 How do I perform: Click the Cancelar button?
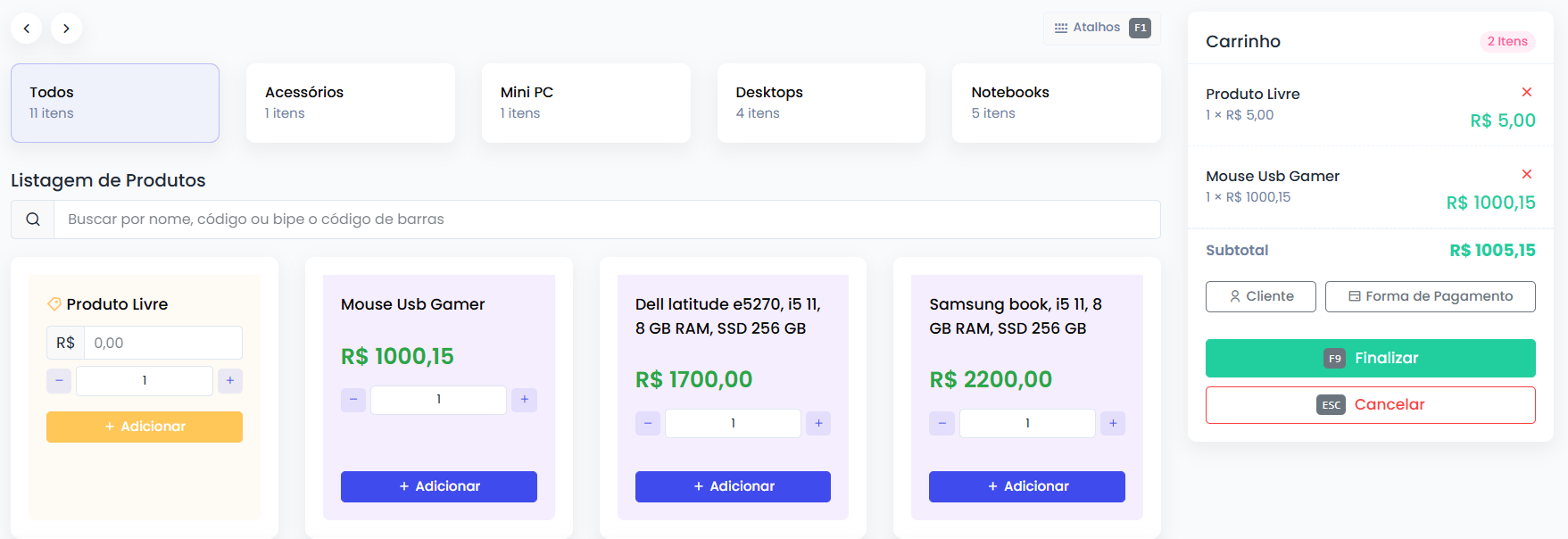click(x=1371, y=405)
